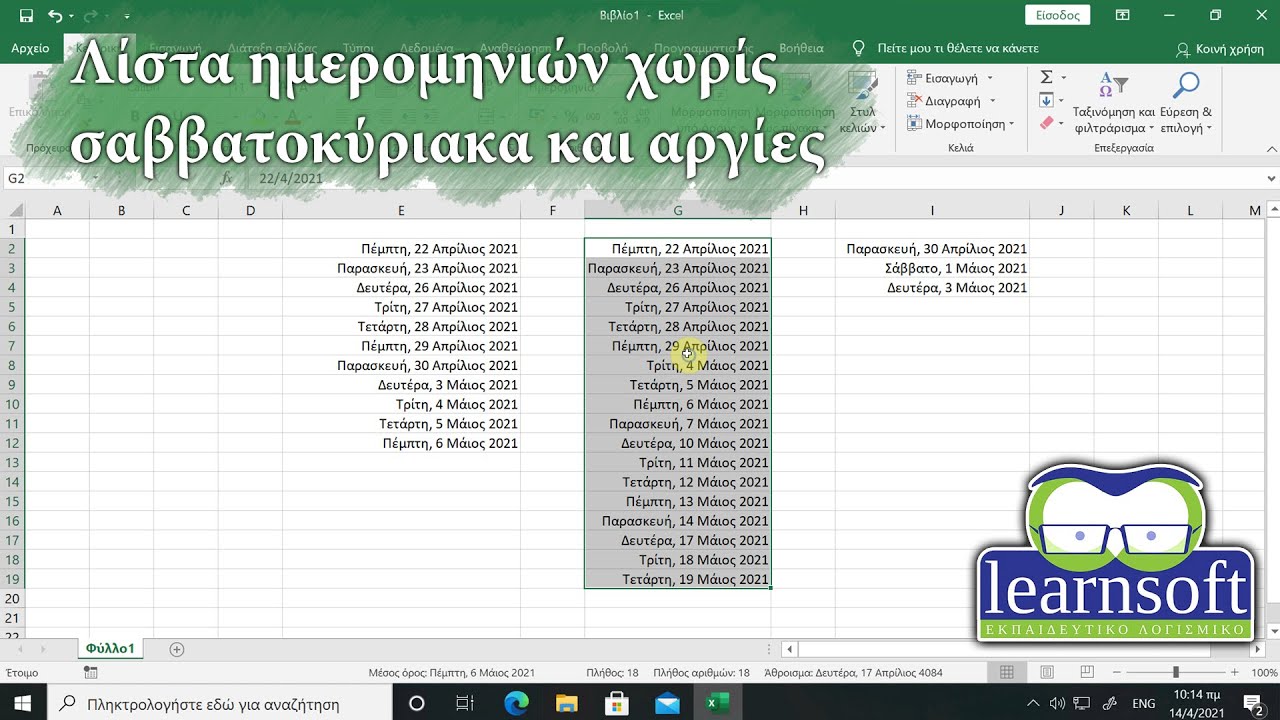Undo the last action in the quick access toolbar

[x=54, y=16]
